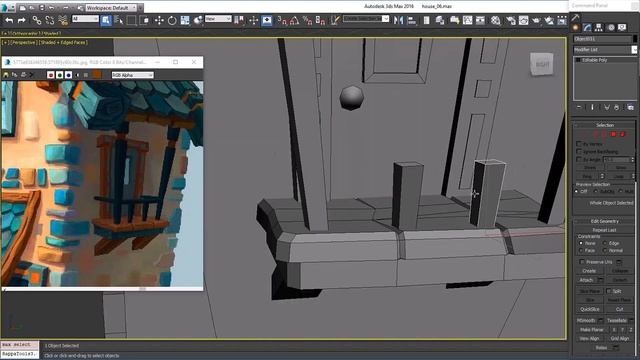The image size is (640, 360).
Task: Click orange color swatch in image viewer
Action: point(97,75)
